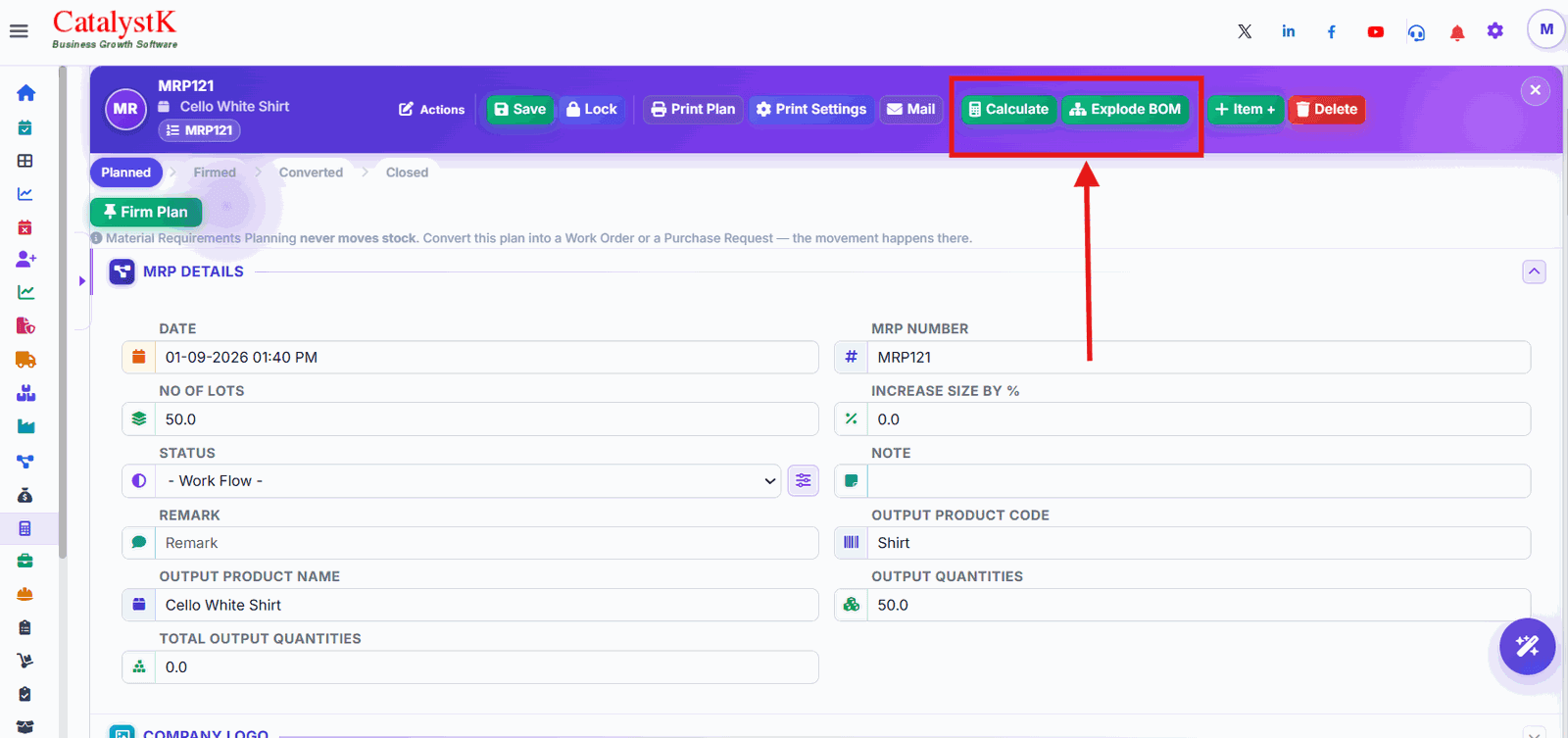Viewport: 1568px width, 738px height.
Task: Open the orange hard hat sidebar icon
Action: [x=25, y=594]
